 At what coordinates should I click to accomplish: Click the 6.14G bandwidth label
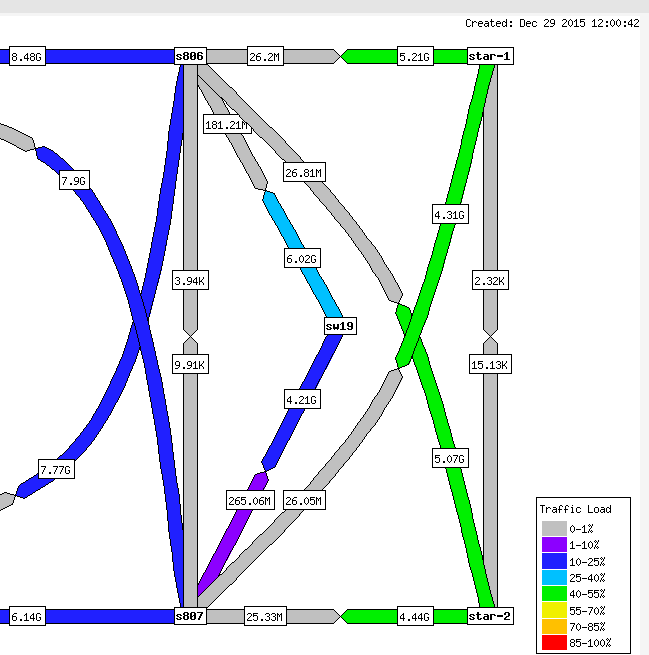27,616
